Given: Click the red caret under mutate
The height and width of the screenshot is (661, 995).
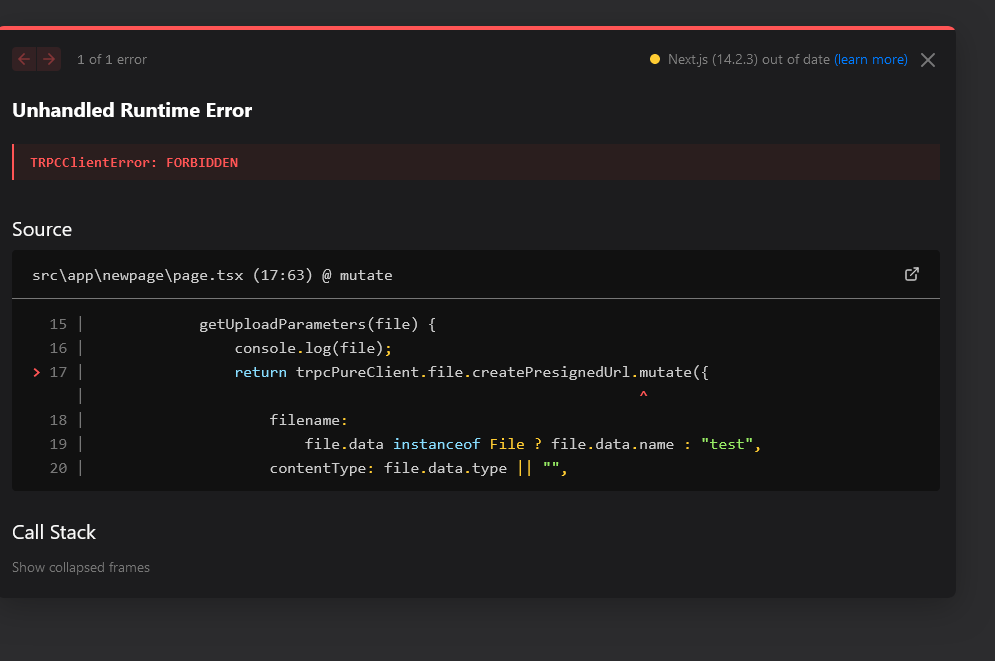Looking at the screenshot, I should (x=644, y=396).
